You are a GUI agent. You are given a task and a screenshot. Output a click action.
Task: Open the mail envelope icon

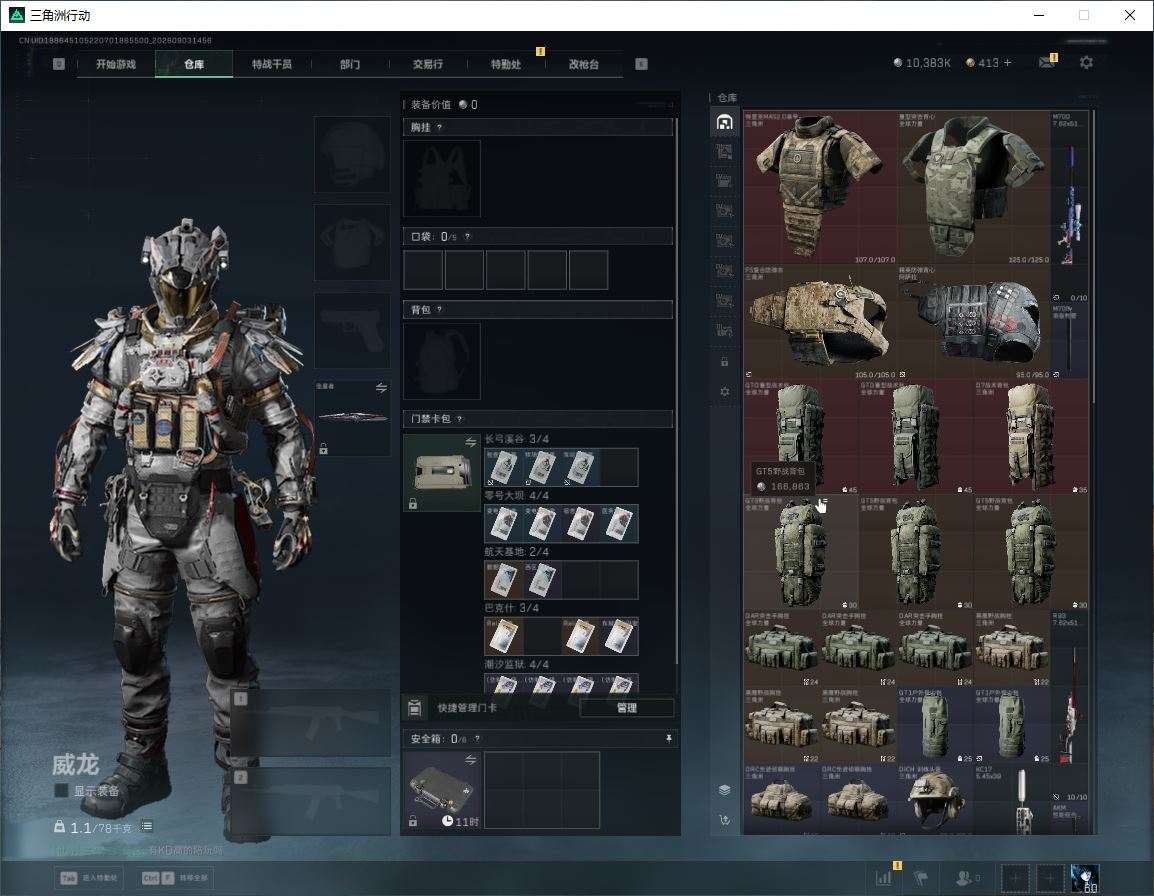[1047, 63]
